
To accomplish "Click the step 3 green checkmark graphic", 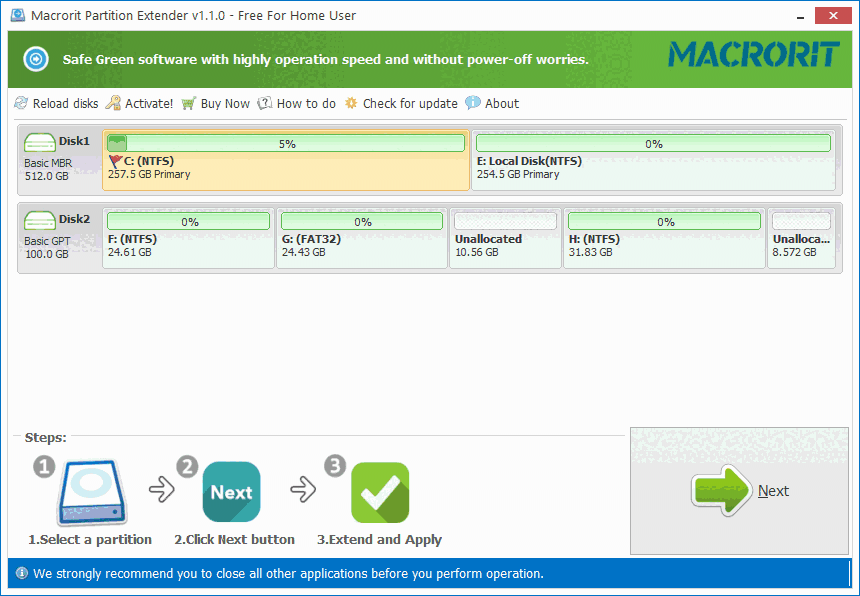I will [x=380, y=491].
